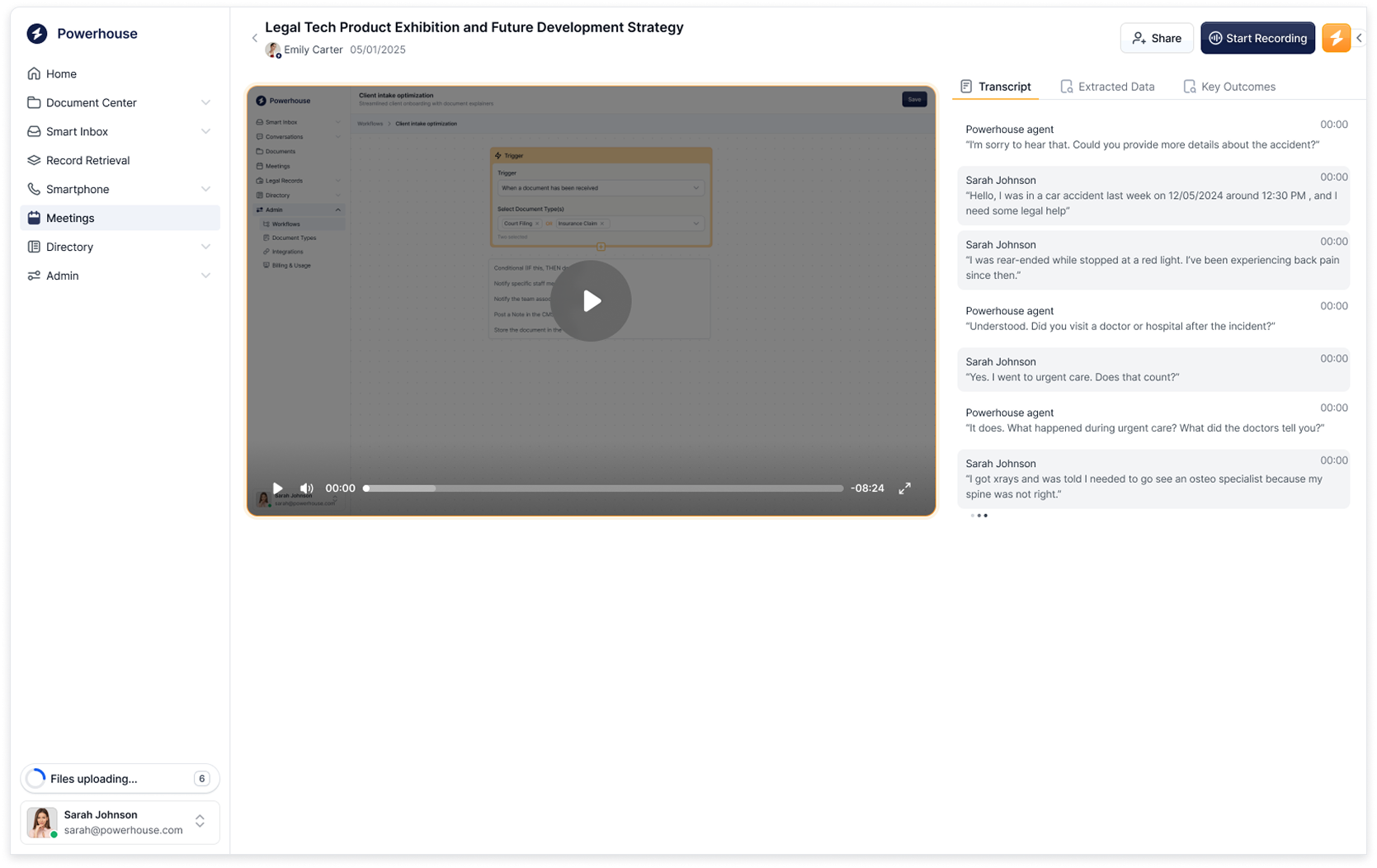Click the meeting date 05/01/2025
Viewport: 1377px width, 868px height.
click(378, 50)
